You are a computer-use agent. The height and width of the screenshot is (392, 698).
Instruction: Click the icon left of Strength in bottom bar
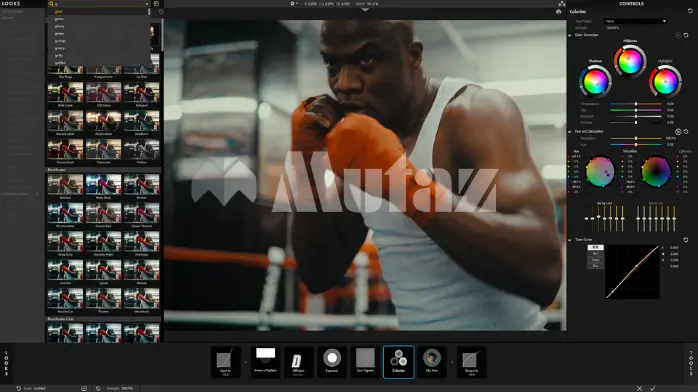[98, 388]
